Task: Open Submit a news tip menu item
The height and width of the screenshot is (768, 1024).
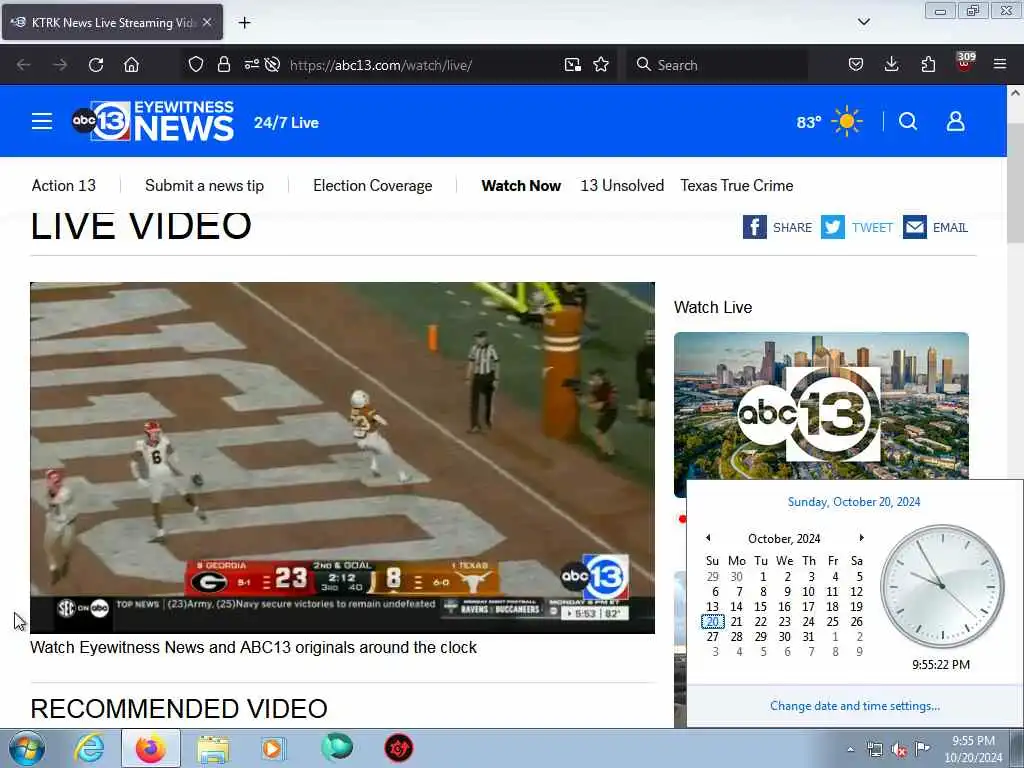Action: point(204,185)
